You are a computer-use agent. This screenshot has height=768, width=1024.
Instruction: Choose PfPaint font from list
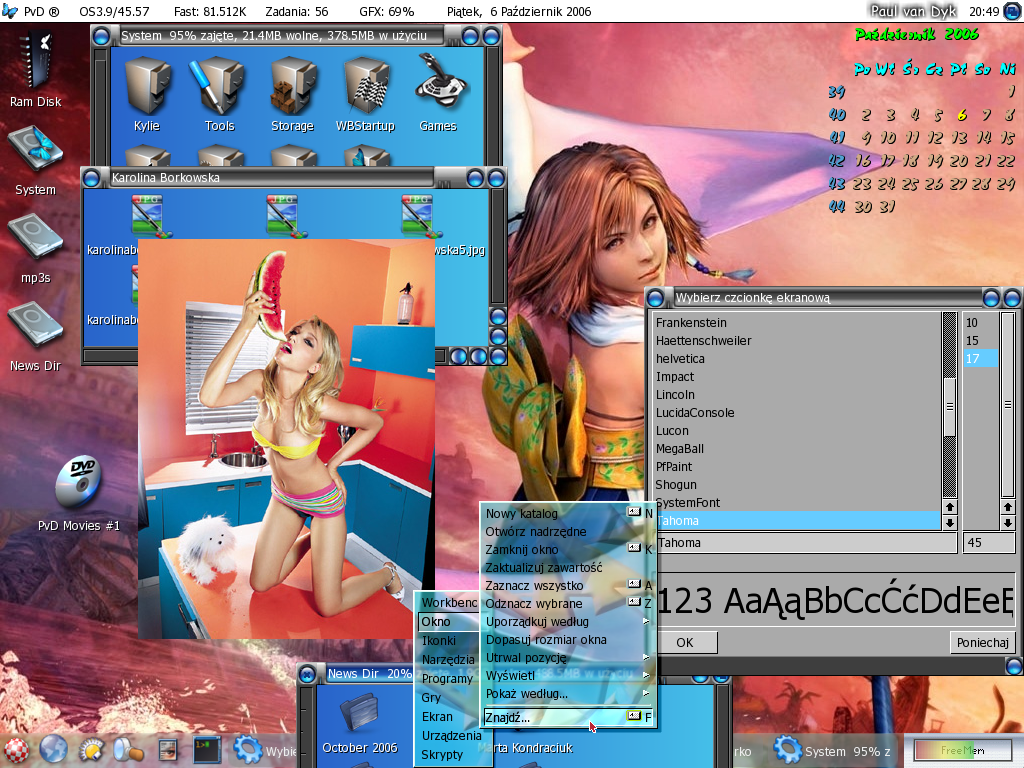pyautogui.click(x=797, y=467)
